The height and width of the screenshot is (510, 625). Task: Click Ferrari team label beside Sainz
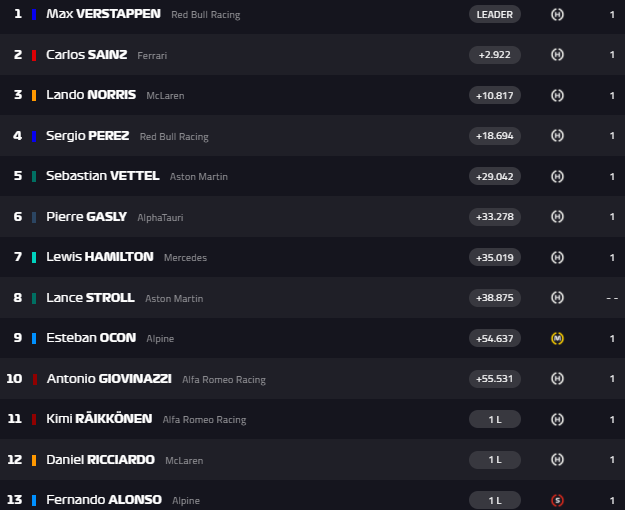(152, 55)
